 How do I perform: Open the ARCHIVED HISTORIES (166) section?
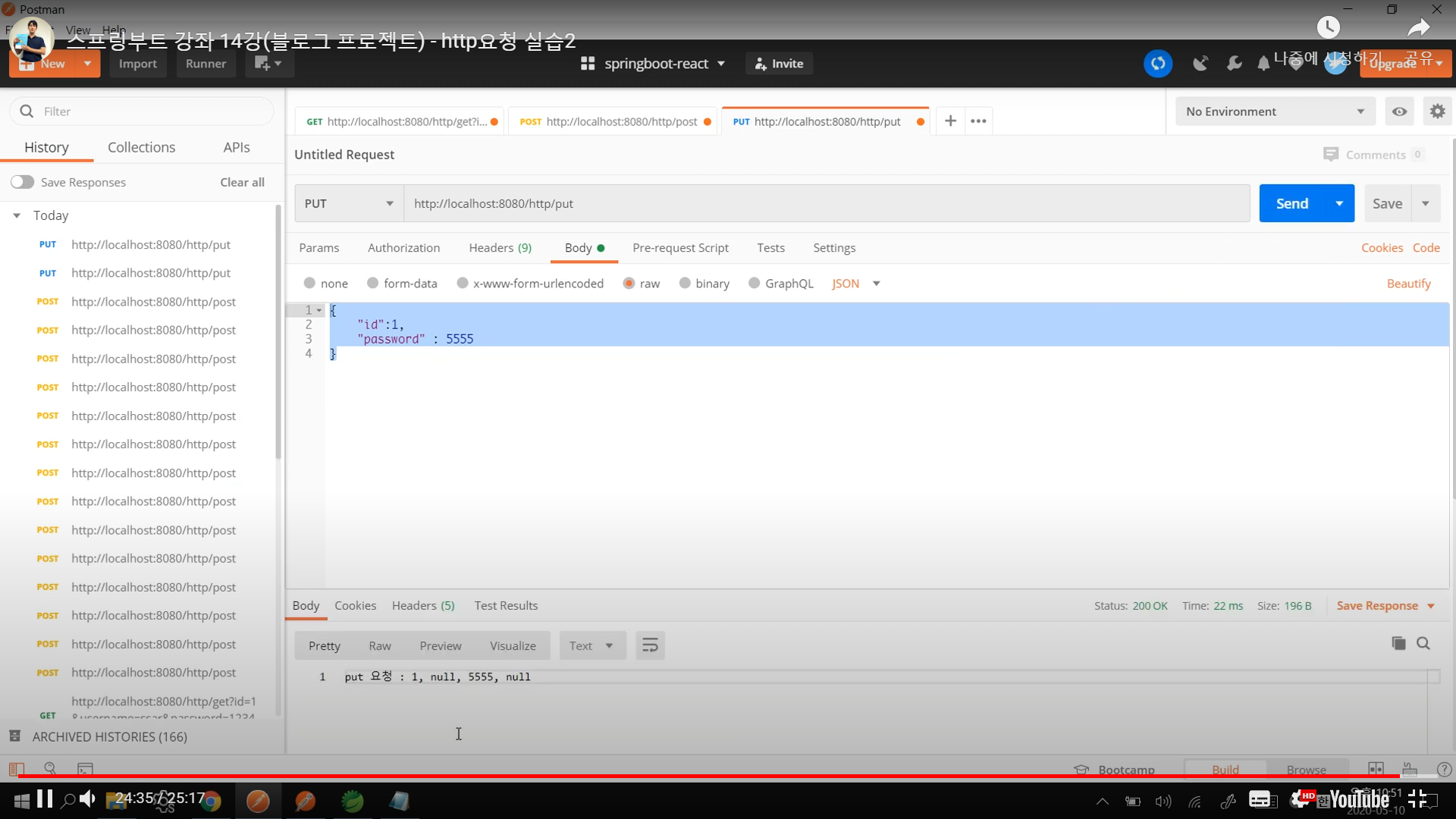point(109,736)
